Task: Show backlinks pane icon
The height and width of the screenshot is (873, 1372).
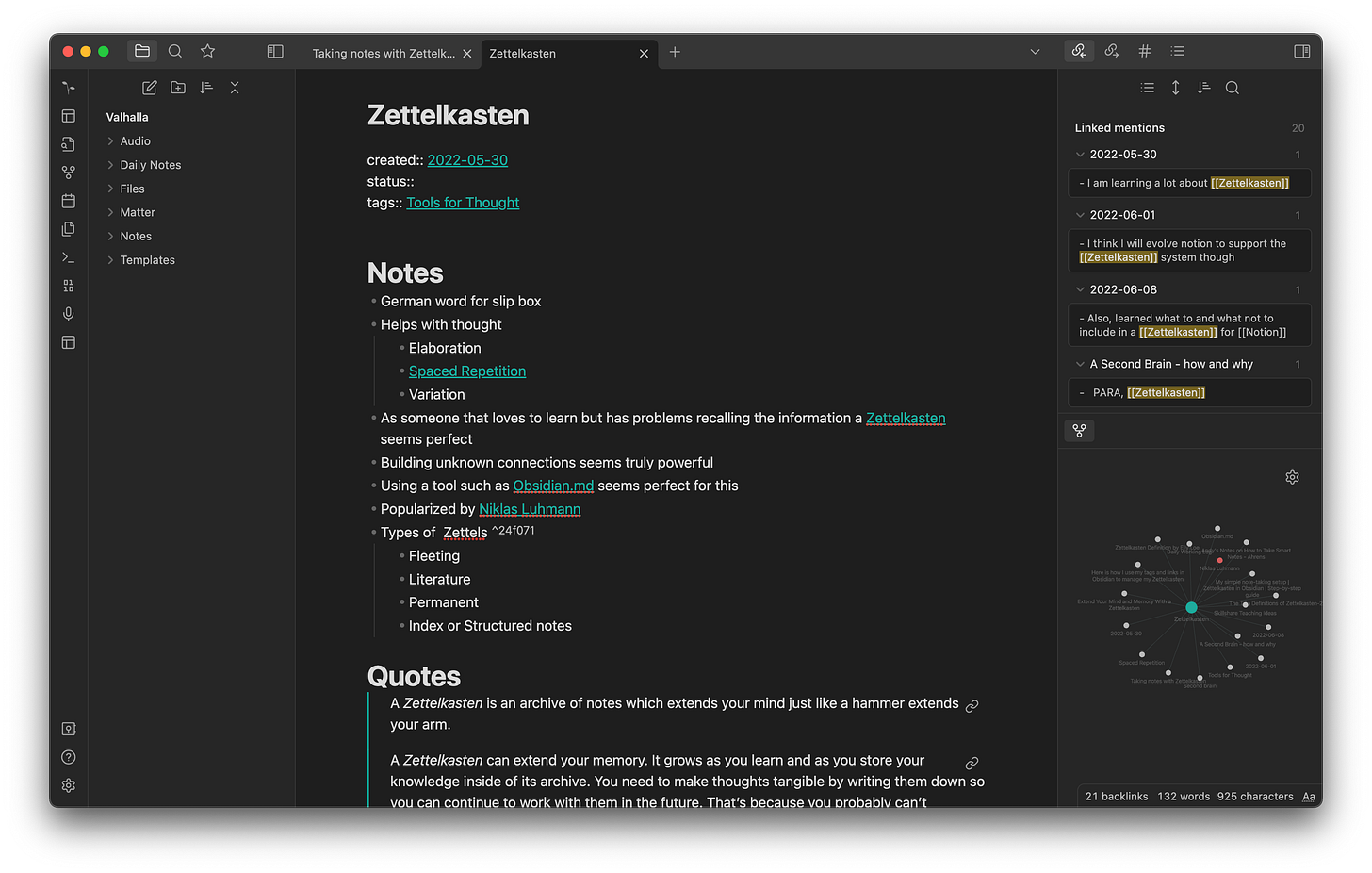Action: tap(1079, 51)
